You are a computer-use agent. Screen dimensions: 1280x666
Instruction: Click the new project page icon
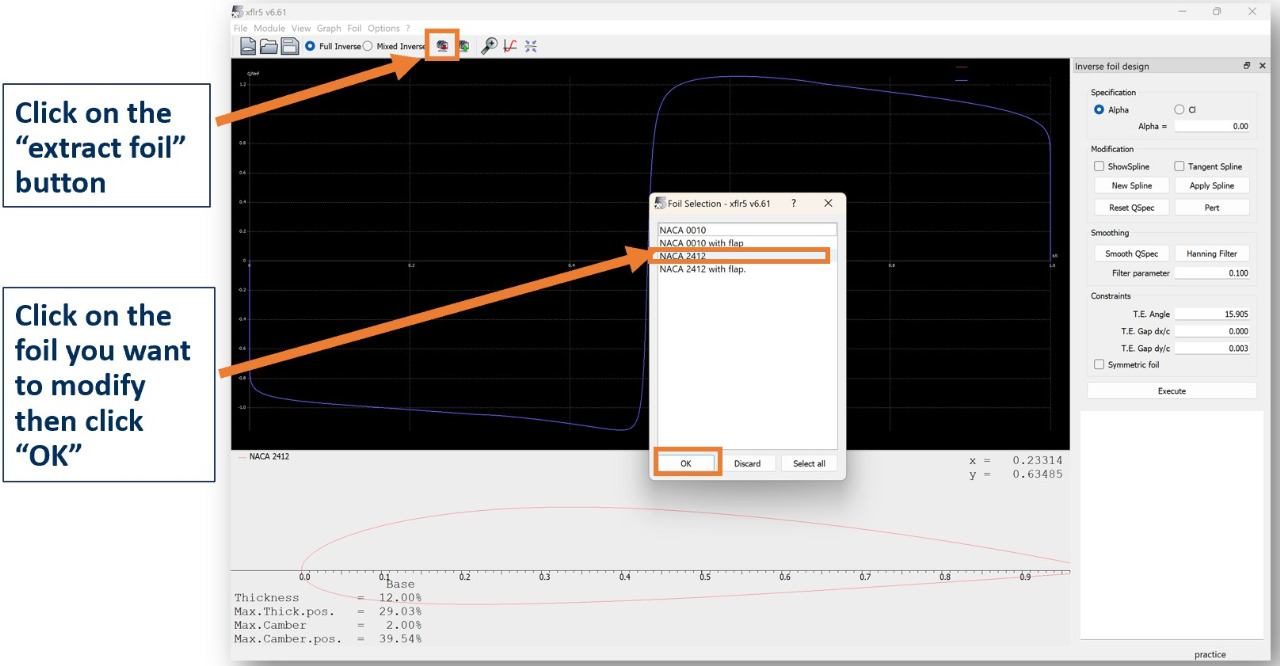point(247,46)
